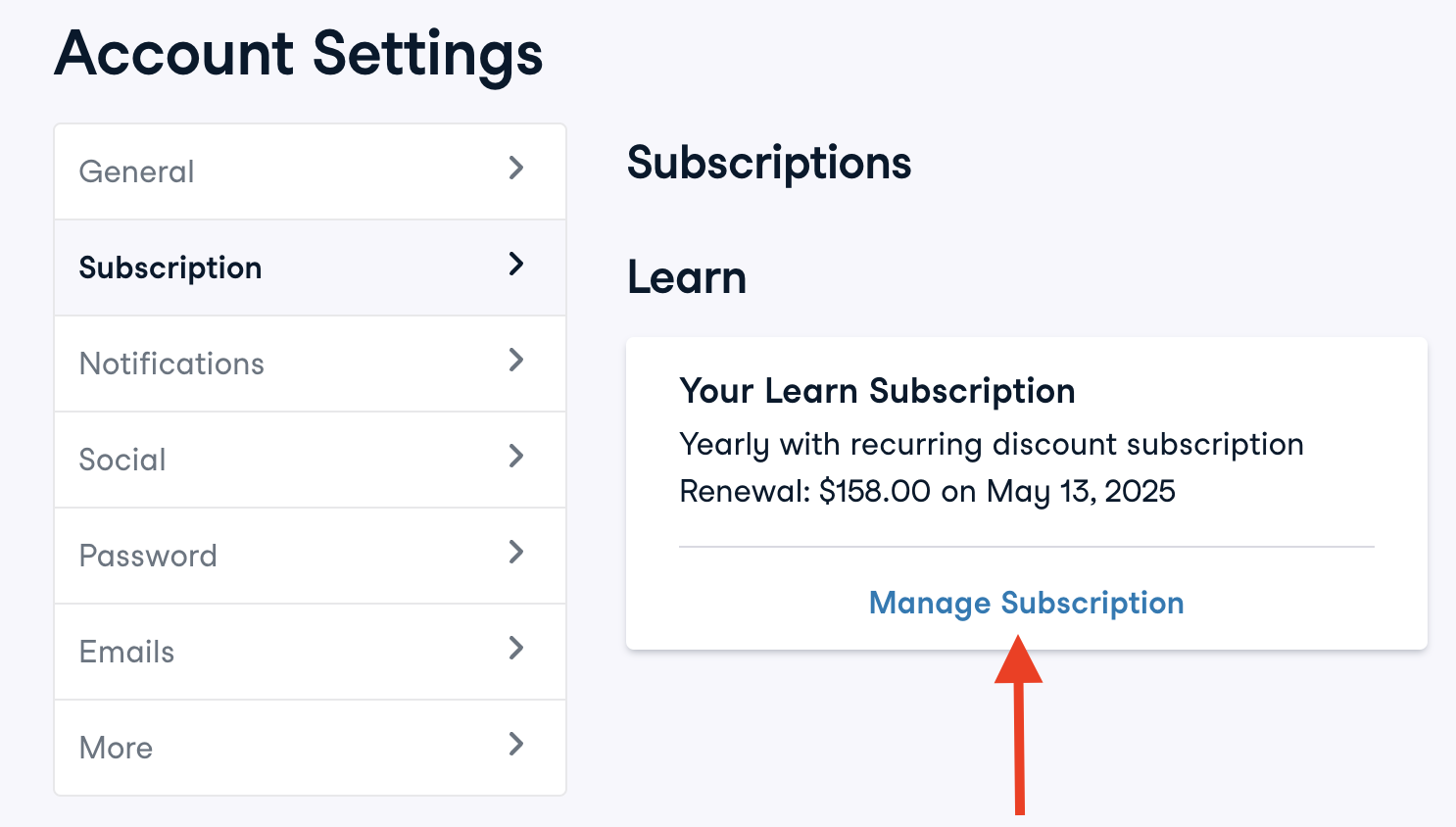Expand the More section via its chevron
The width and height of the screenshot is (1456, 827).
pyautogui.click(x=516, y=745)
